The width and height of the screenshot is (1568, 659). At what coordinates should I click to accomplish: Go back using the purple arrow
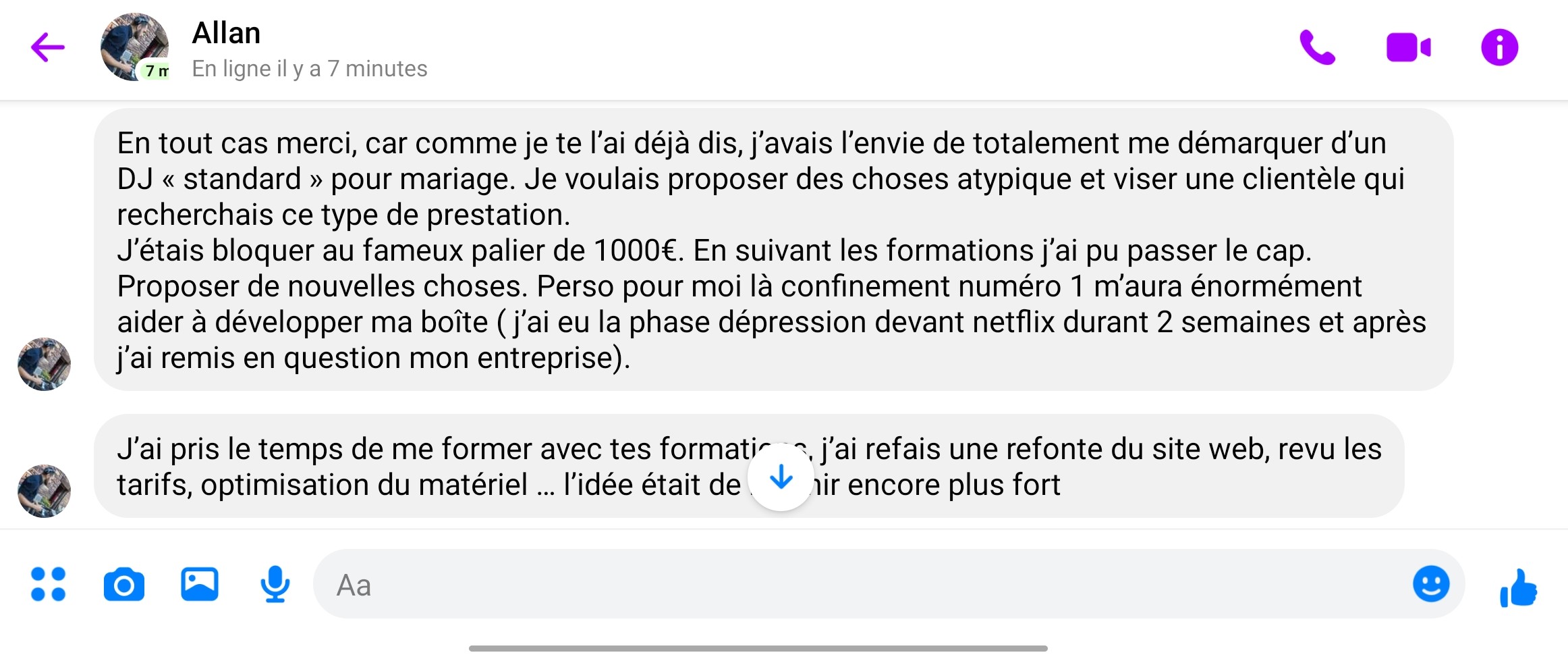point(47,47)
